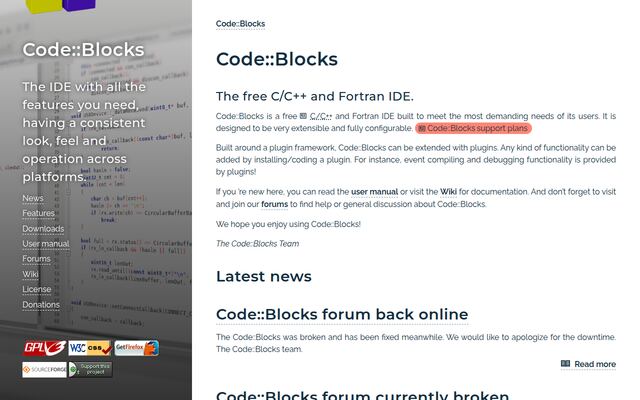Viewport: 640px width, 400px height.
Task: Open the Downloads sidebar link
Action: 43,229
